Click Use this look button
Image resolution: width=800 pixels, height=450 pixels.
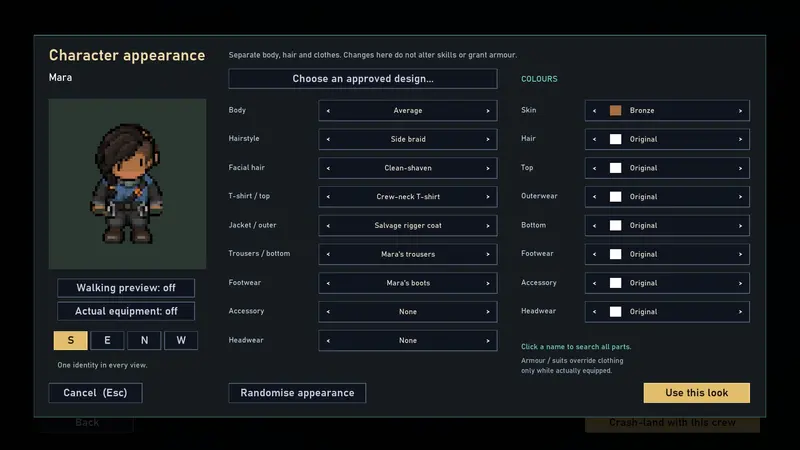(696, 393)
